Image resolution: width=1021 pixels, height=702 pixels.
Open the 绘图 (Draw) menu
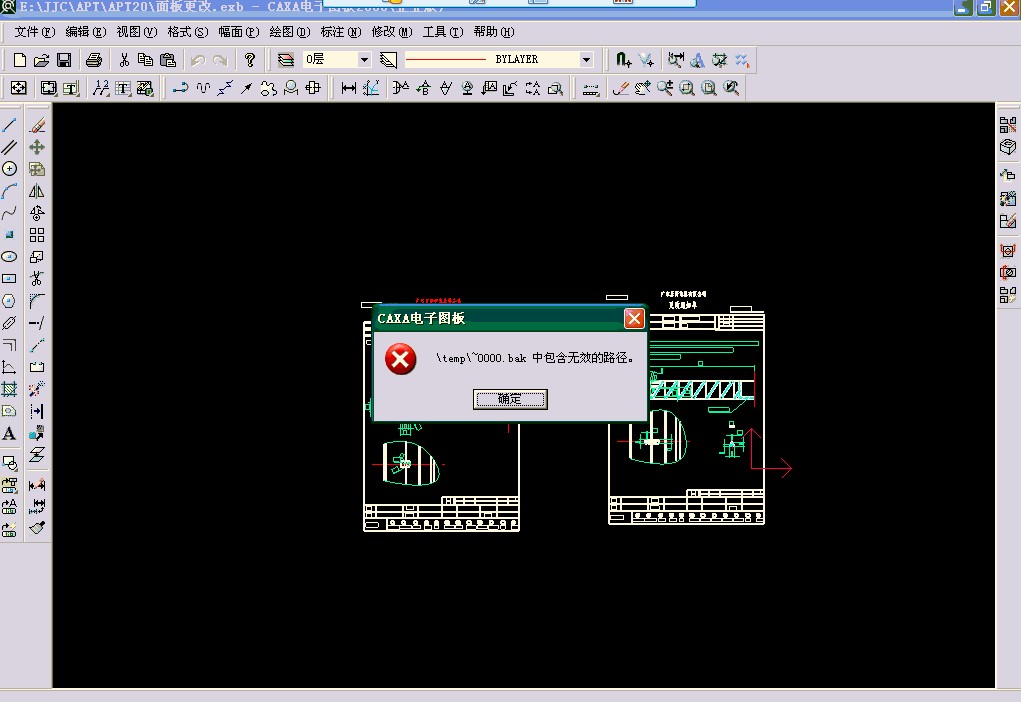(x=289, y=32)
